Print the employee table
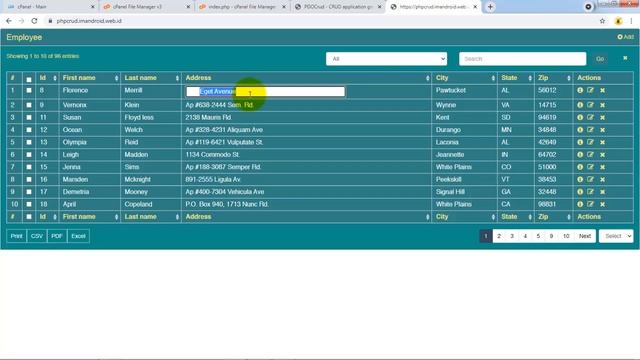This screenshot has height=360, width=640. 17,236
